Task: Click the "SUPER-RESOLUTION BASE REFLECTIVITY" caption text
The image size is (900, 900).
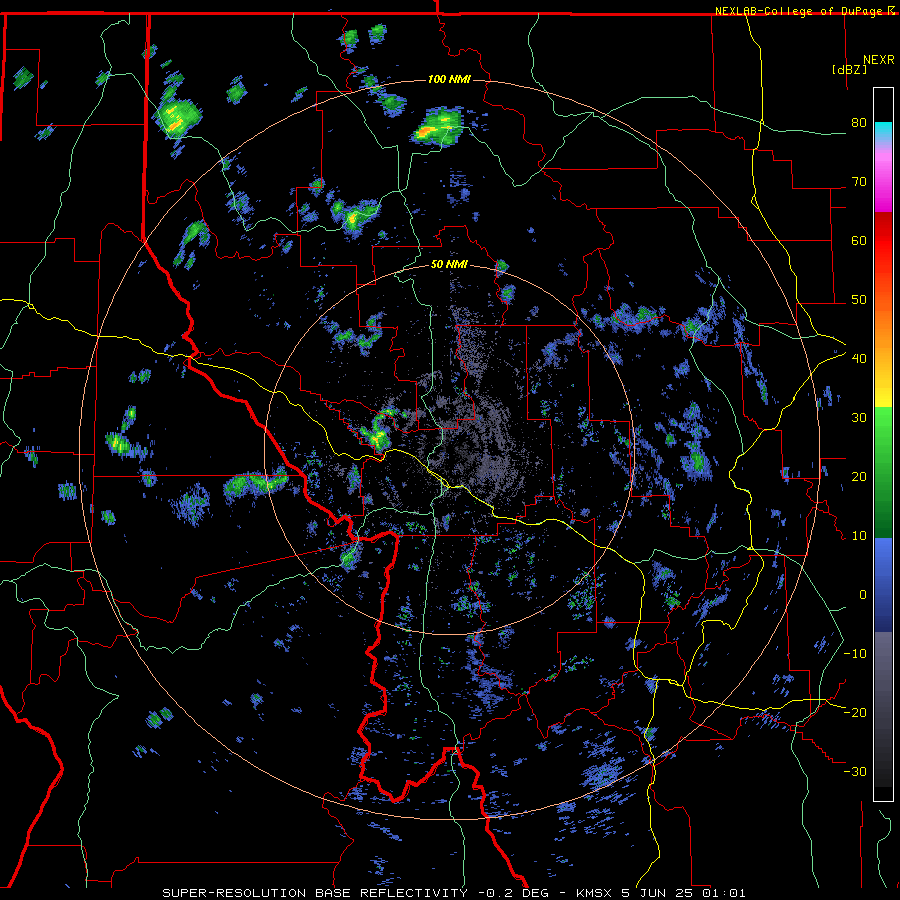Action: click(315, 893)
